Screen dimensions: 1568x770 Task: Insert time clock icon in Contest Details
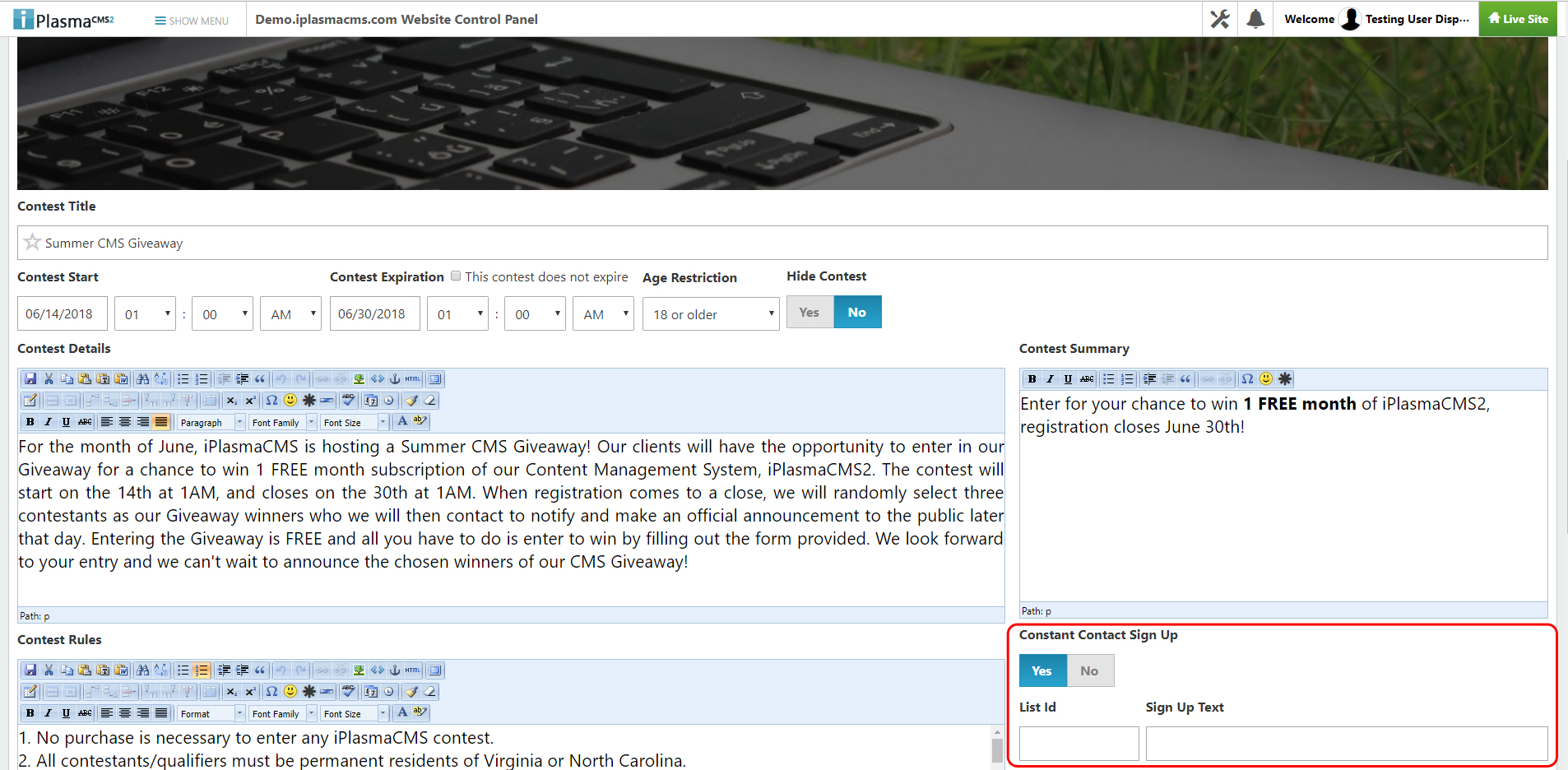pos(389,401)
